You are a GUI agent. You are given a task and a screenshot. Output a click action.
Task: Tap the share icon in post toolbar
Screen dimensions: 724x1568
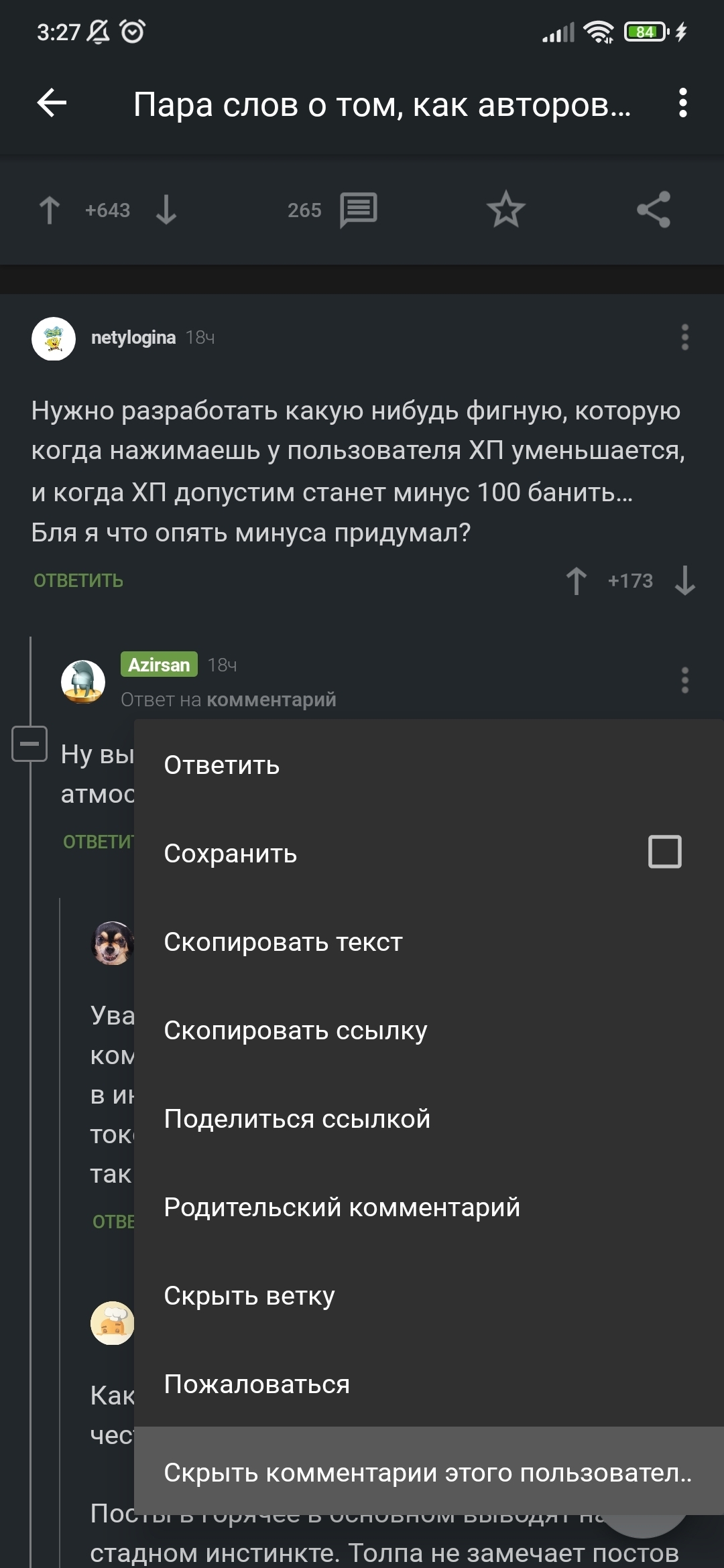pyautogui.click(x=654, y=210)
